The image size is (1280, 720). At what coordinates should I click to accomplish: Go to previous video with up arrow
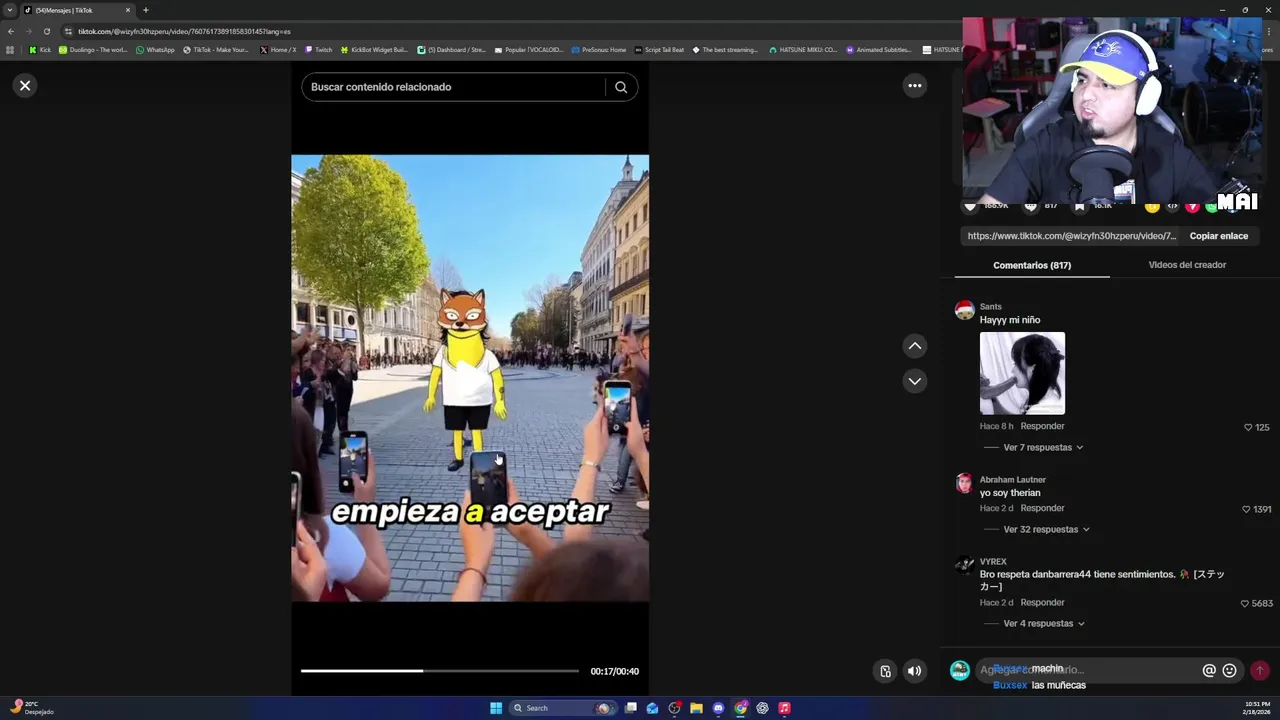point(914,346)
